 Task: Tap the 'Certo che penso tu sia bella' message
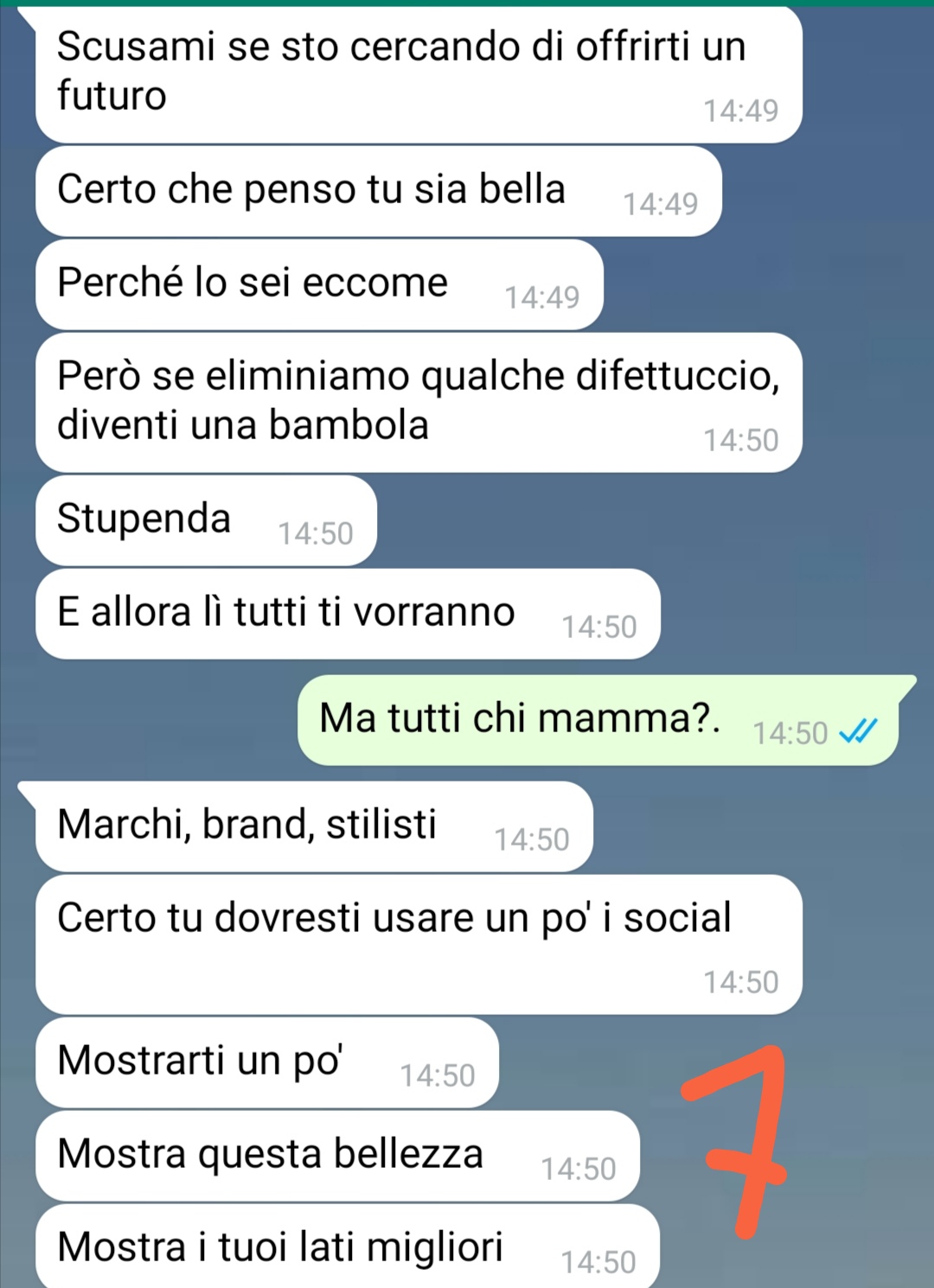pos(379,191)
